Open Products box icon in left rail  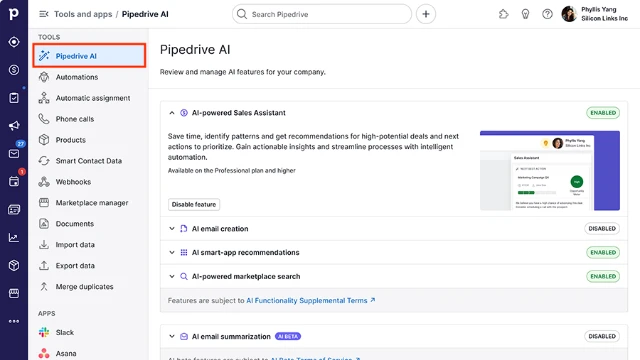tap(14, 265)
